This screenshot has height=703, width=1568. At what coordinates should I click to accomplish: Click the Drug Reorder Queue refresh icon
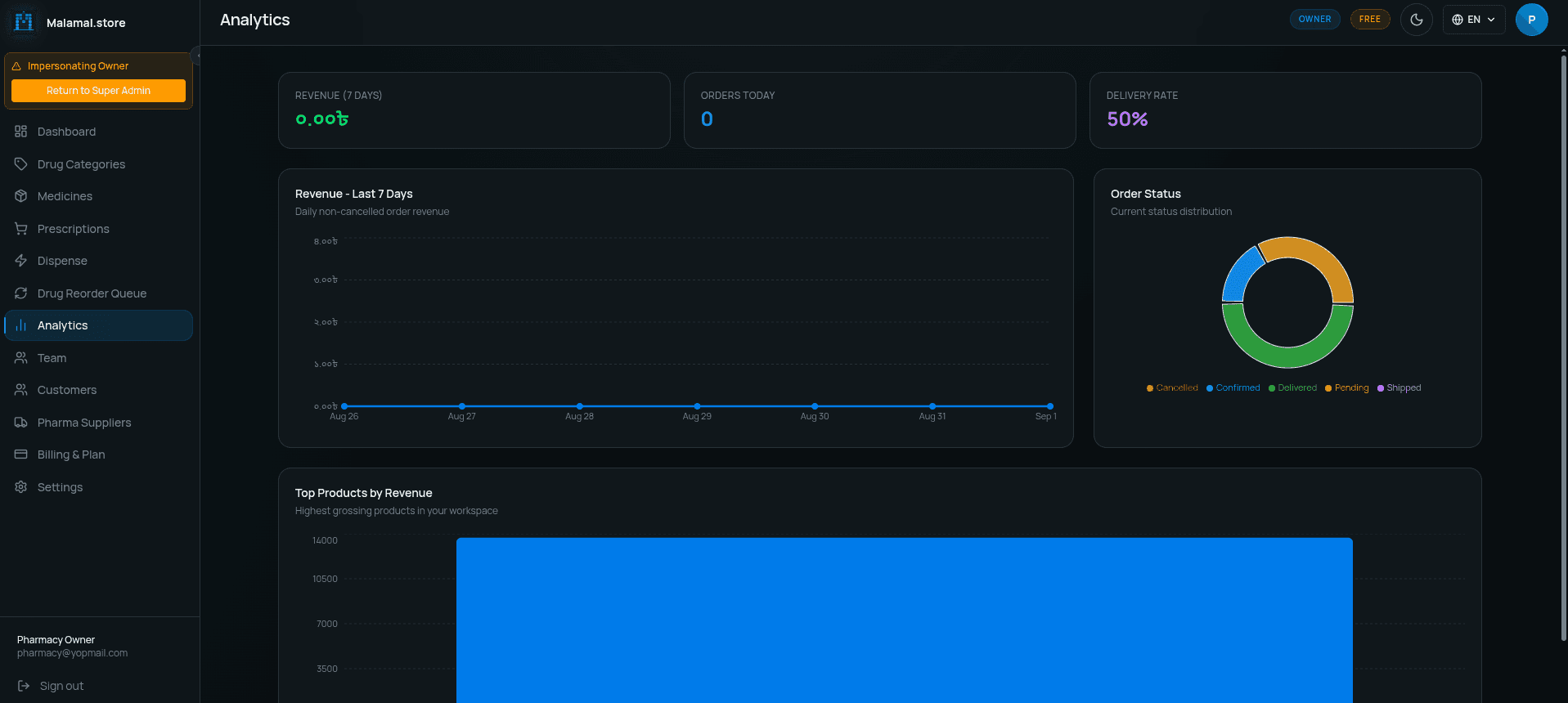tap(21, 293)
